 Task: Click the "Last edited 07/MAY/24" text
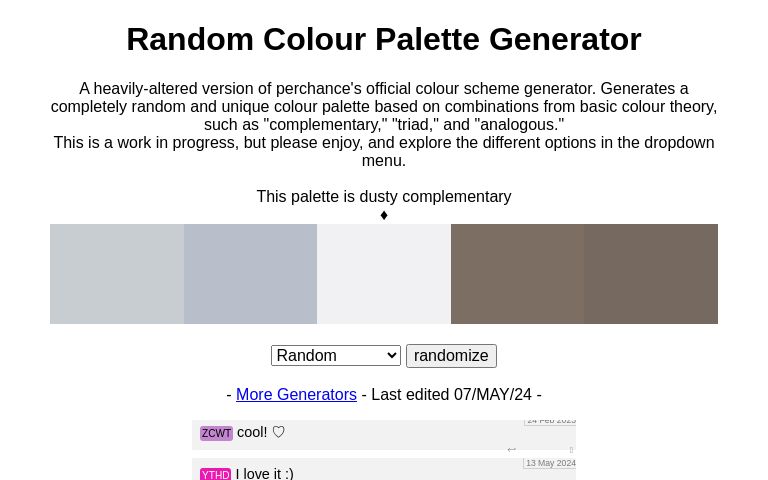[x=450, y=395]
